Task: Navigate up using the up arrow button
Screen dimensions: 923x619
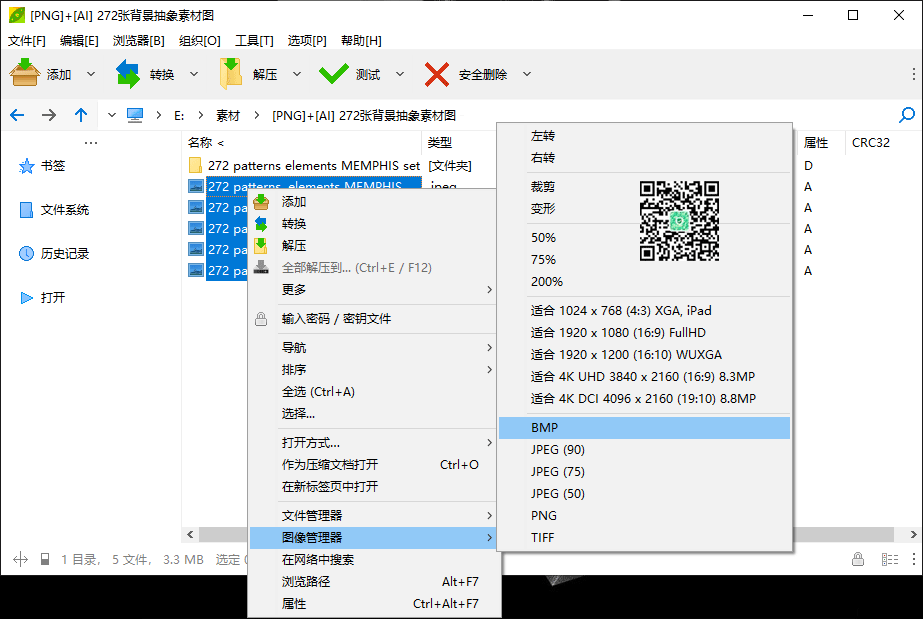Action: pyautogui.click(x=81, y=115)
